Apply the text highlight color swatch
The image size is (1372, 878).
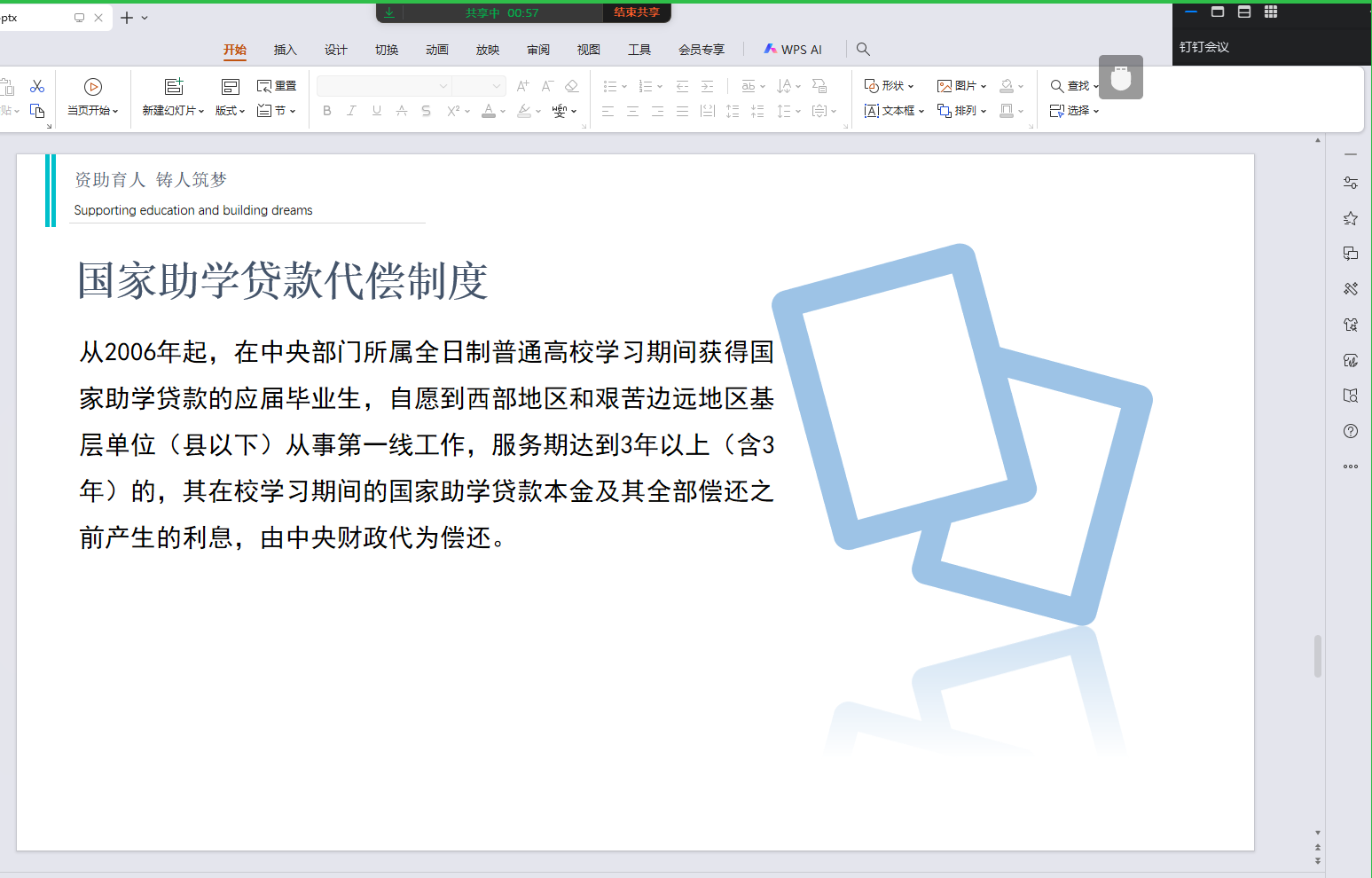pyautogui.click(x=524, y=111)
